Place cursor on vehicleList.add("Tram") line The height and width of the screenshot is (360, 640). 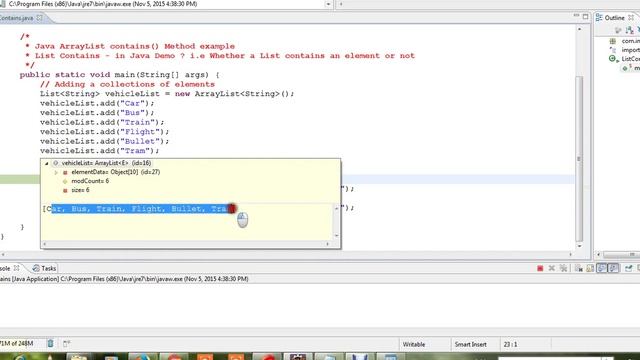pyautogui.click(x=100, y=151)
